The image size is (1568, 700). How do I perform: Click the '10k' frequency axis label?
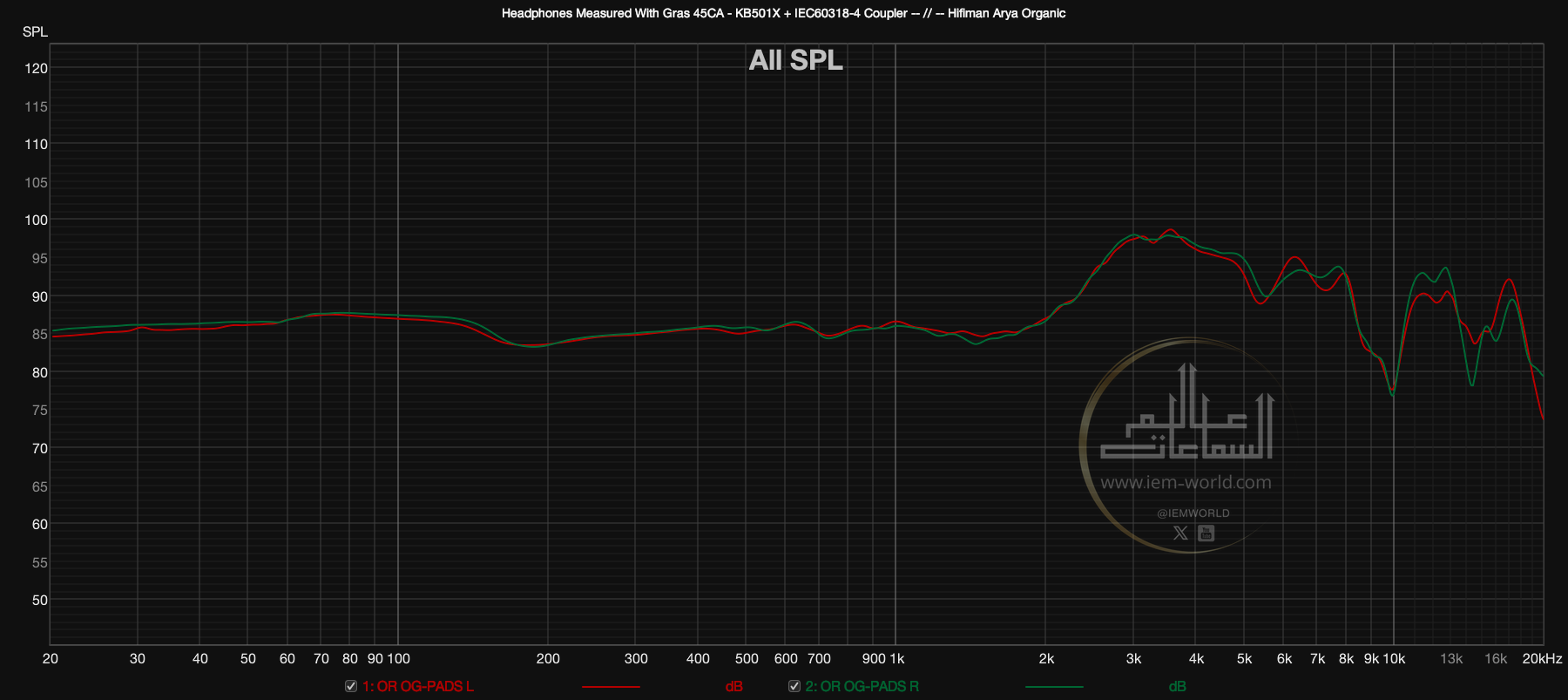pyautogui.click(x=1394, y=658)
